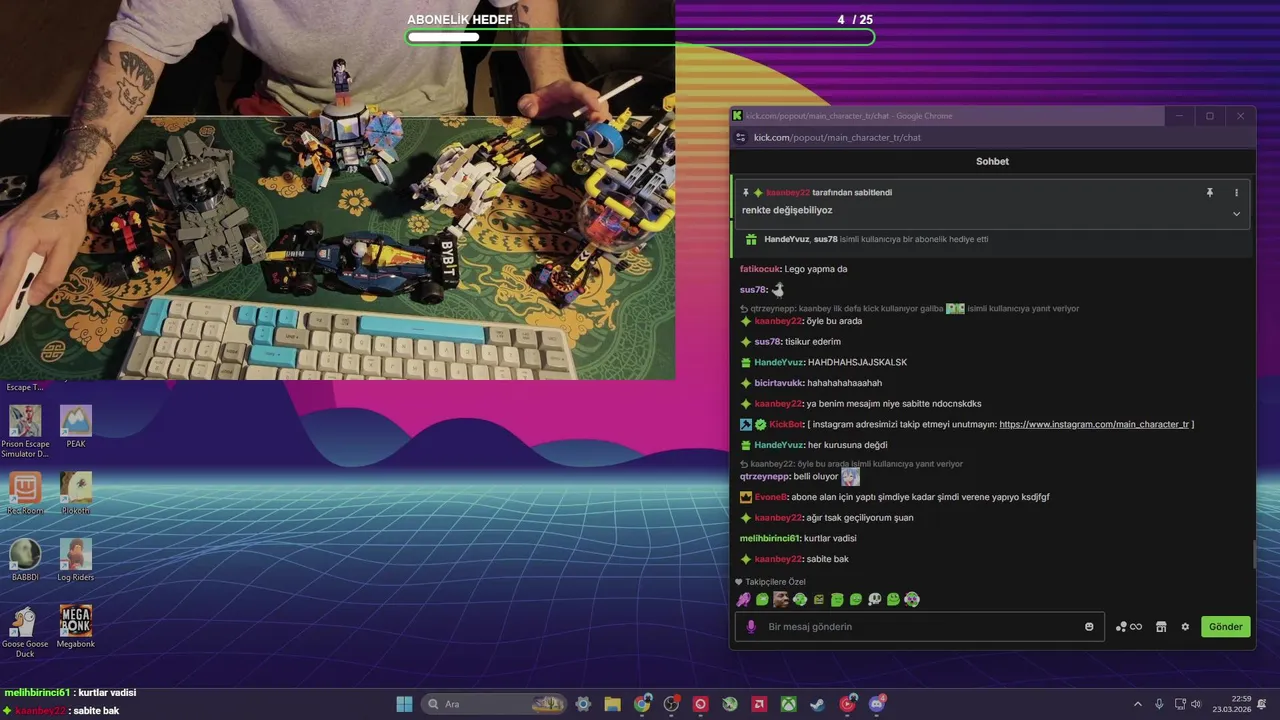Click the Abonelik Hedef progress bar

point(640,37)
